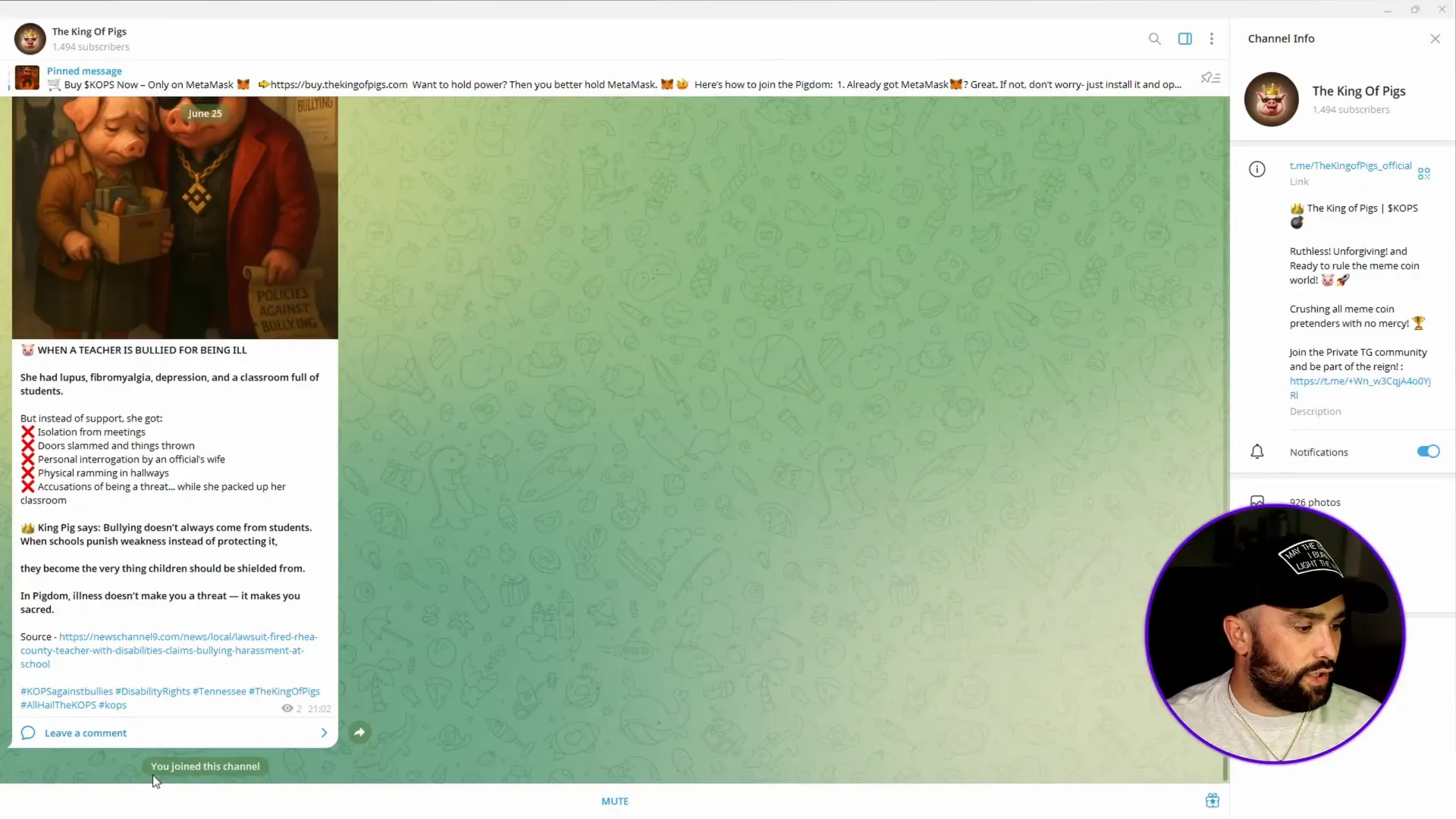Open the 926 photos shared media
The height and width of the screenshot is (819, 1456).
[1315, 502]
